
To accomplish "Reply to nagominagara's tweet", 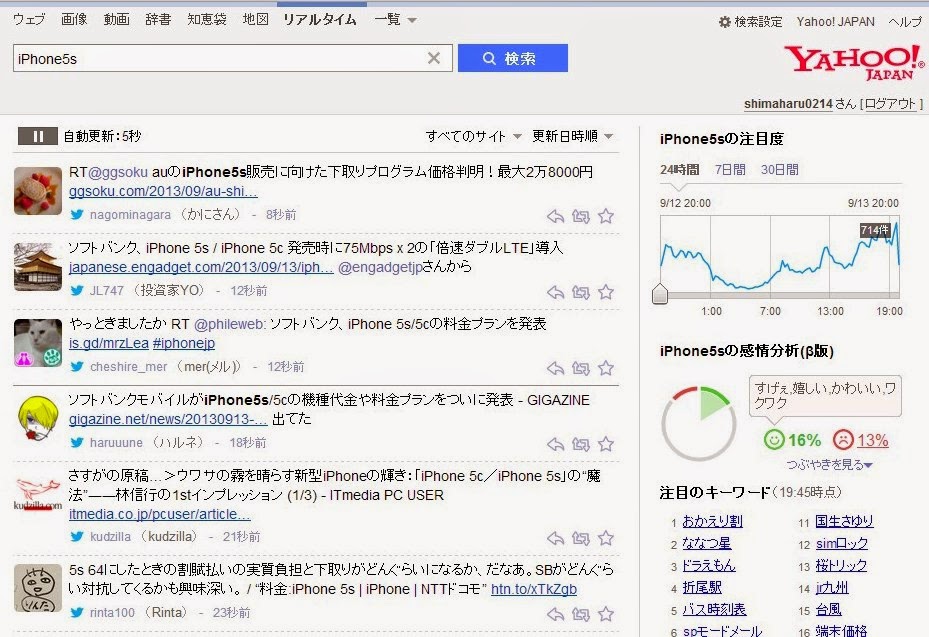I will 555,216.
